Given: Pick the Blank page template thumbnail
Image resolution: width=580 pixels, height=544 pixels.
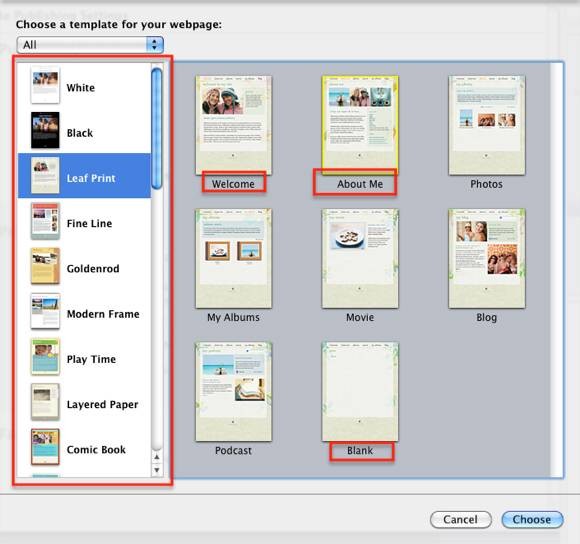Looking at the screenshot, I should tap(360, 391).
